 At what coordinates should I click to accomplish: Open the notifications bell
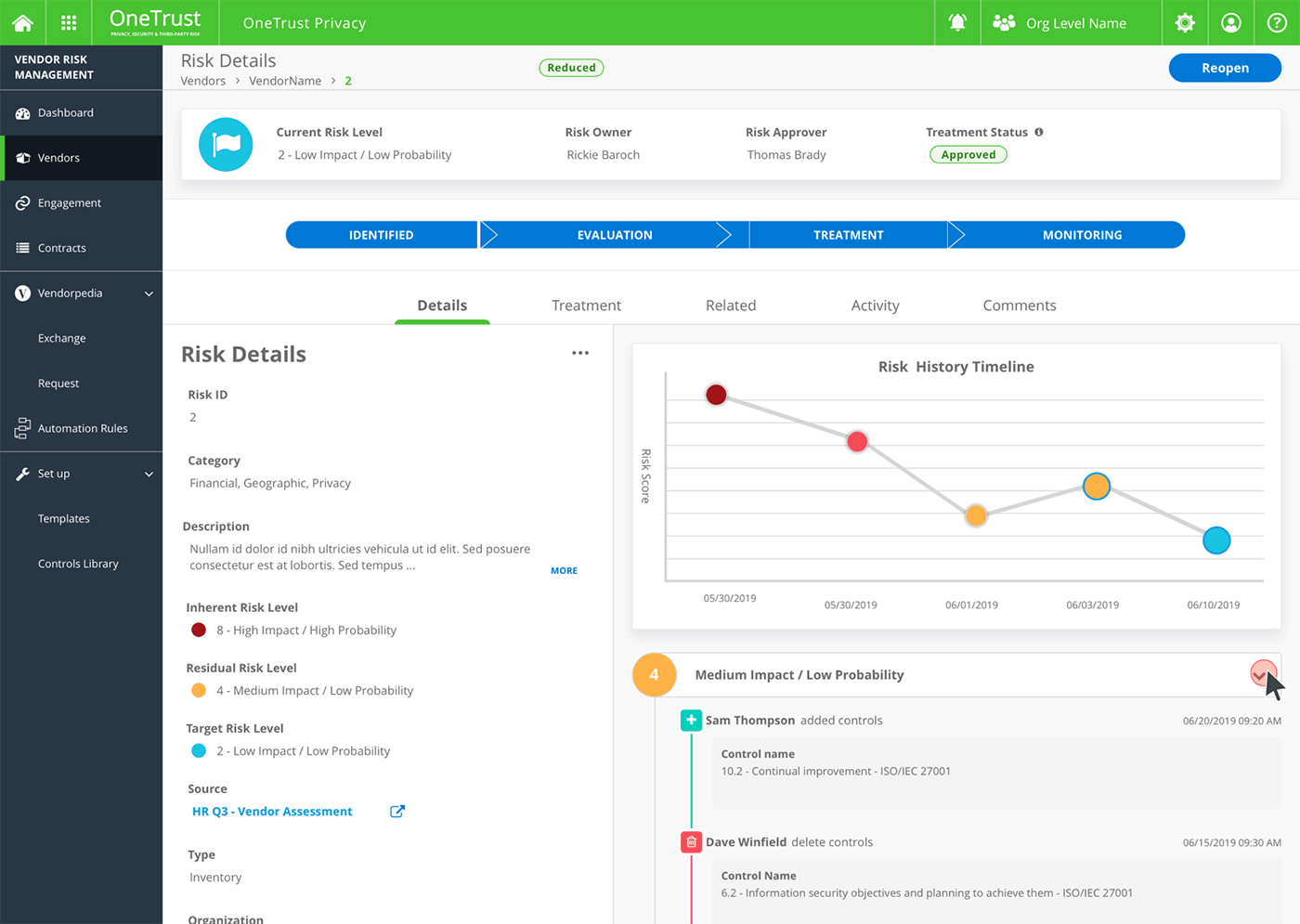957,22
